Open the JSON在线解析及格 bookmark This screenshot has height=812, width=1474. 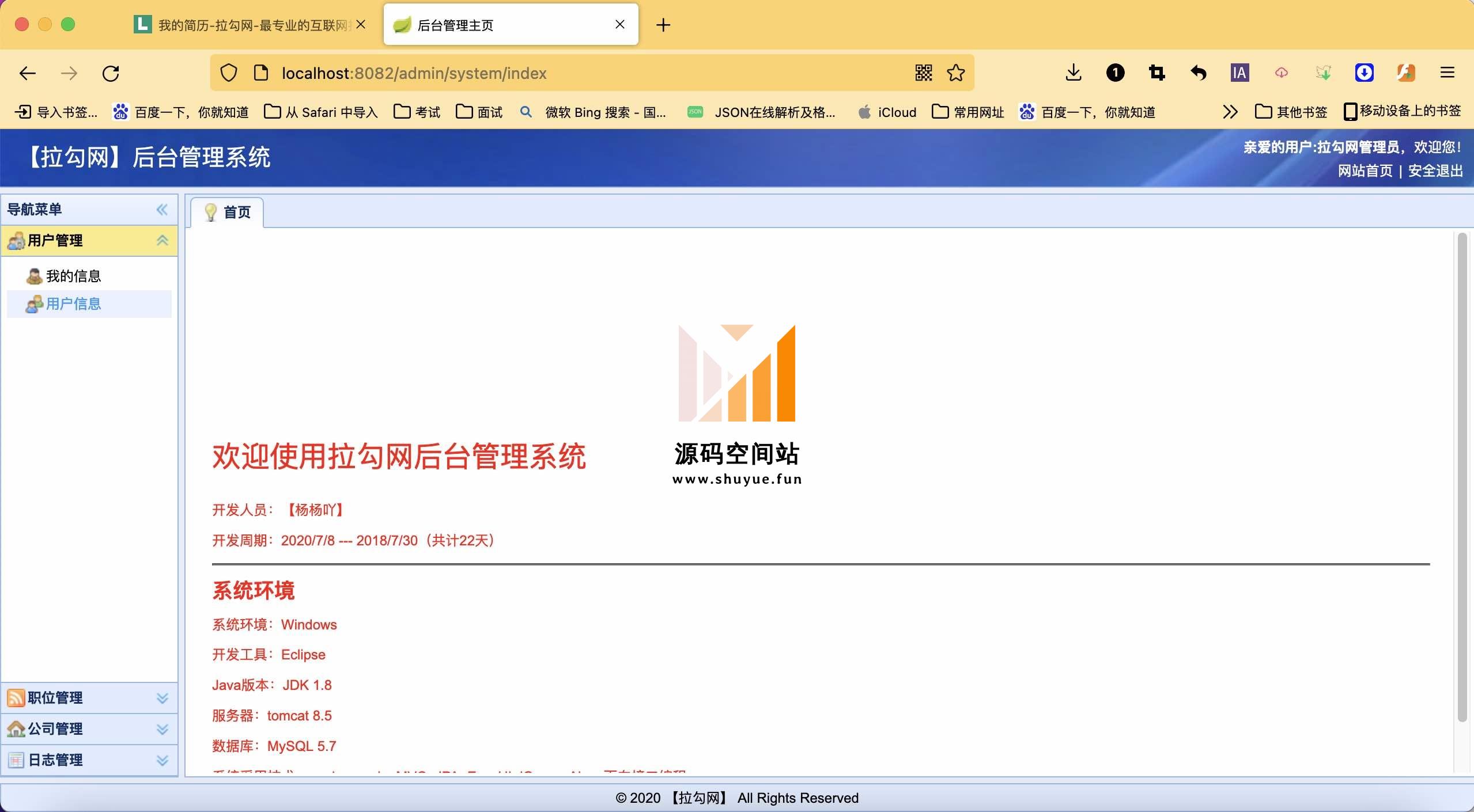click(x=761, y=112)
